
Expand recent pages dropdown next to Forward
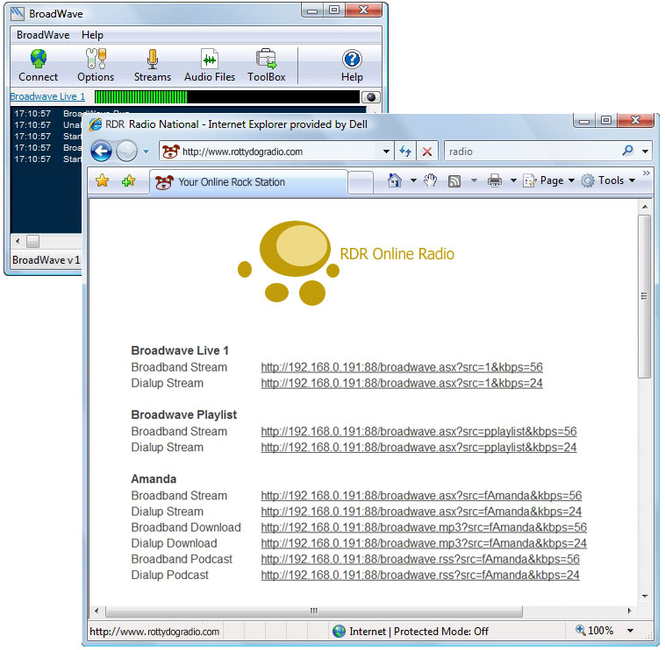pyautogui.click(x=146, y=151)
